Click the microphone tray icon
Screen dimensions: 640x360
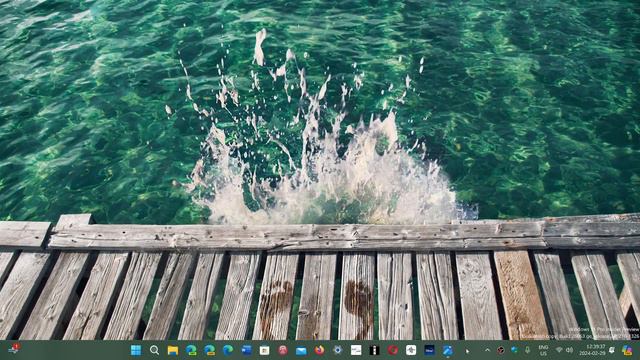click(x=528, y=350)
